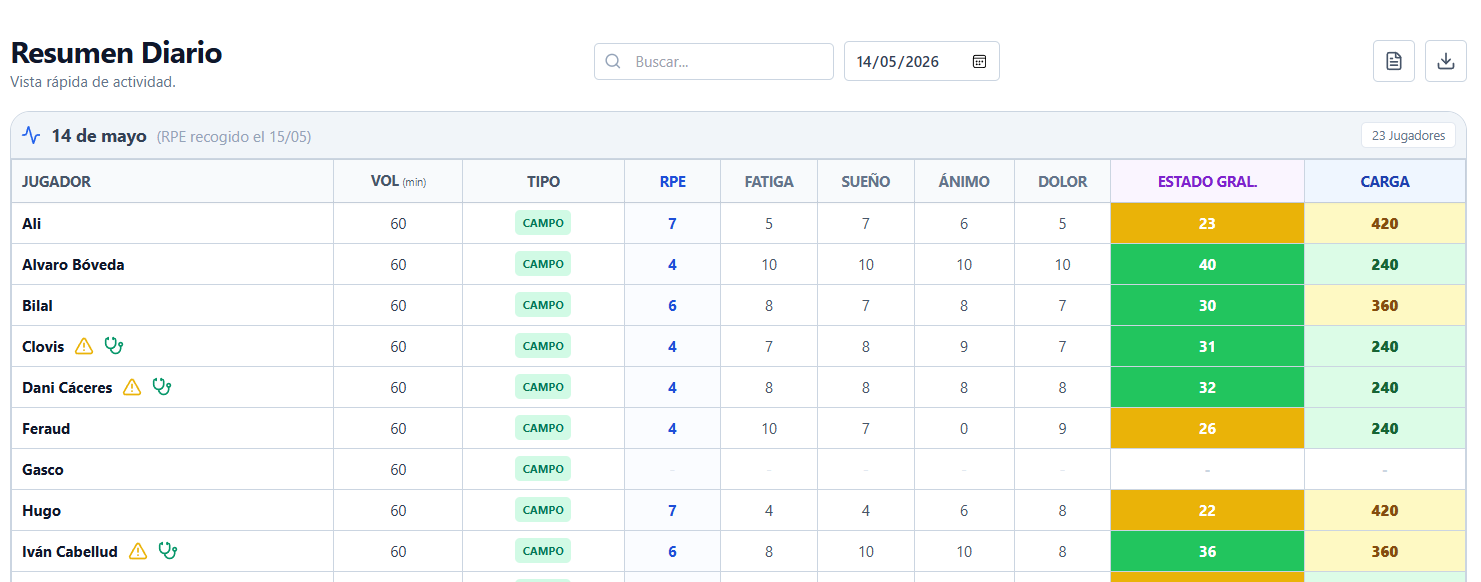Screen dimensions: 1481x582
Task: Click the CAMPO tag in Ali's row
Action: click(543, 223)
